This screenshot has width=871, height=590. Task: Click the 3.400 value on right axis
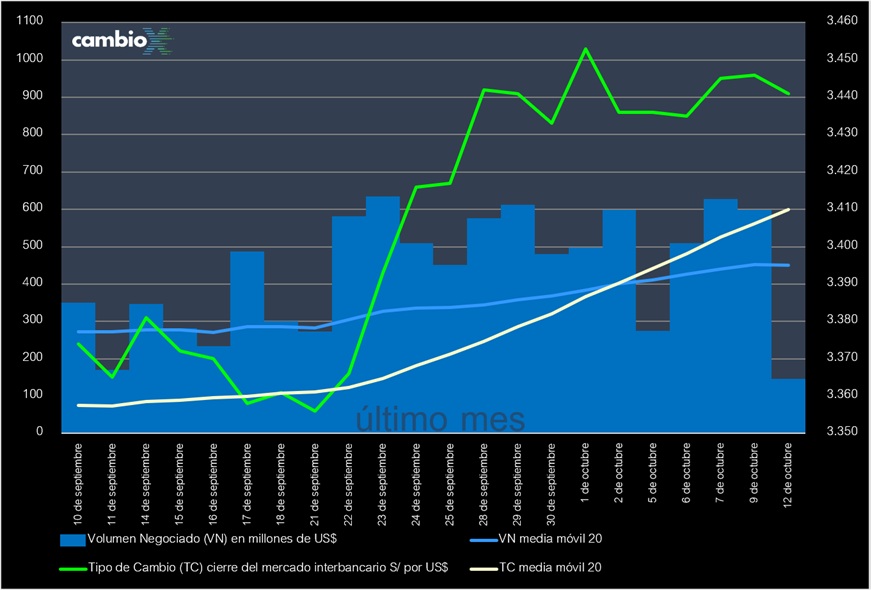(x=842, y=245)
